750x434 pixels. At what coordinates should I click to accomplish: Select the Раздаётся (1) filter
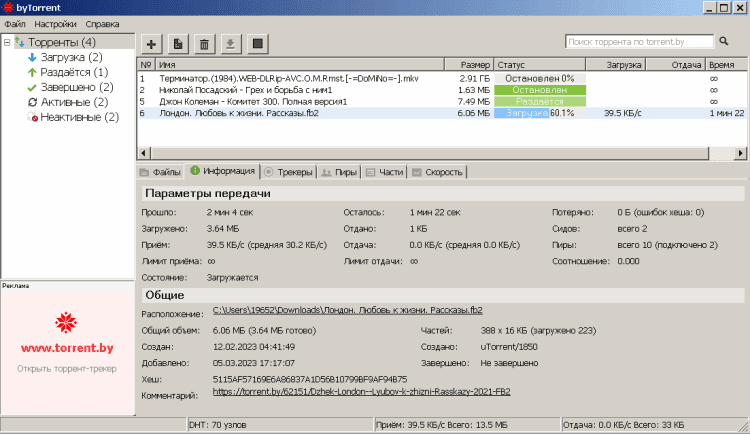pos(72,72)
